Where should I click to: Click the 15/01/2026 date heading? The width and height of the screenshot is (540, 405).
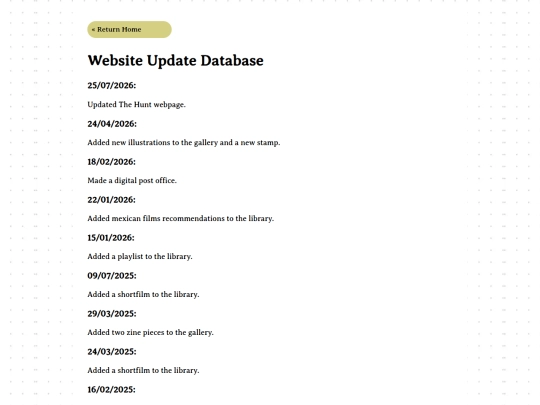pyautogui.click(x=111, y=238)
